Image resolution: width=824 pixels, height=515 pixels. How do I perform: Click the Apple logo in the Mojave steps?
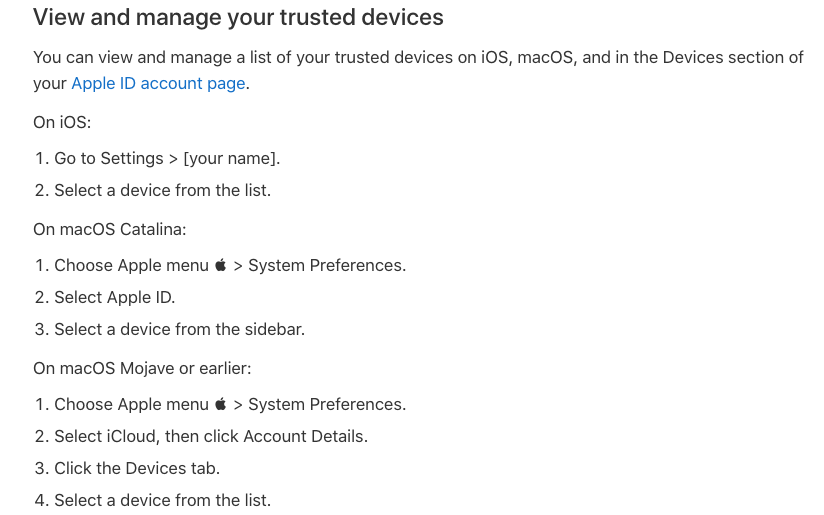(221, 404)
